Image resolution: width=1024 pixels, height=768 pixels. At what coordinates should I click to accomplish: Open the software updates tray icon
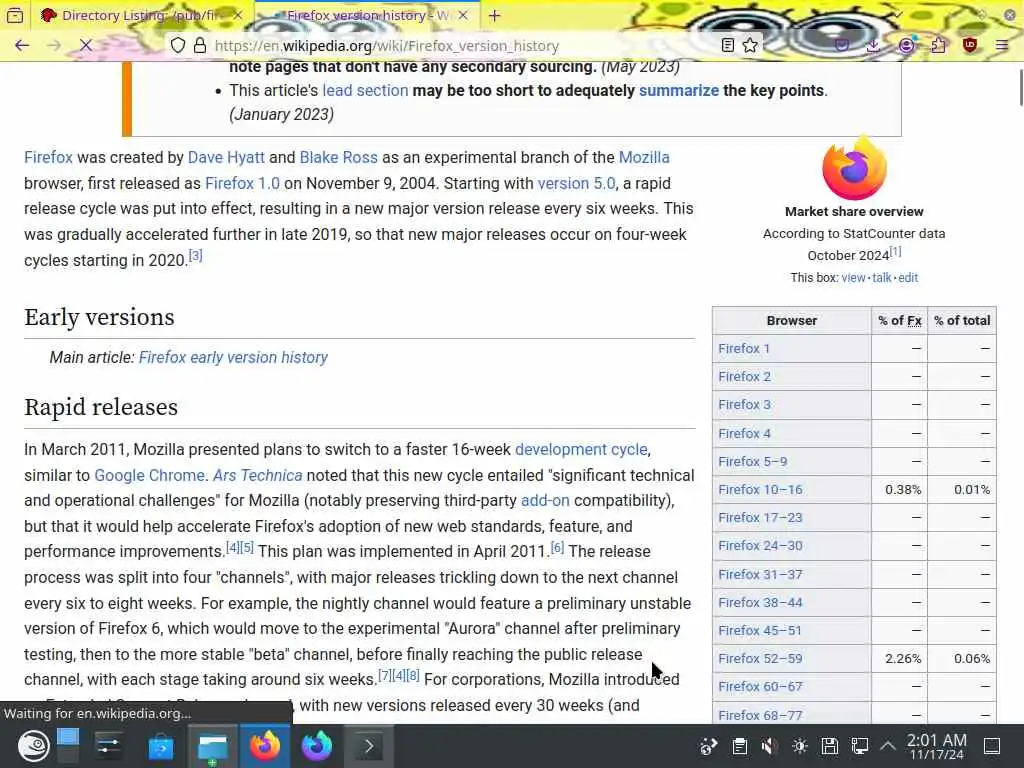[709, 746]
